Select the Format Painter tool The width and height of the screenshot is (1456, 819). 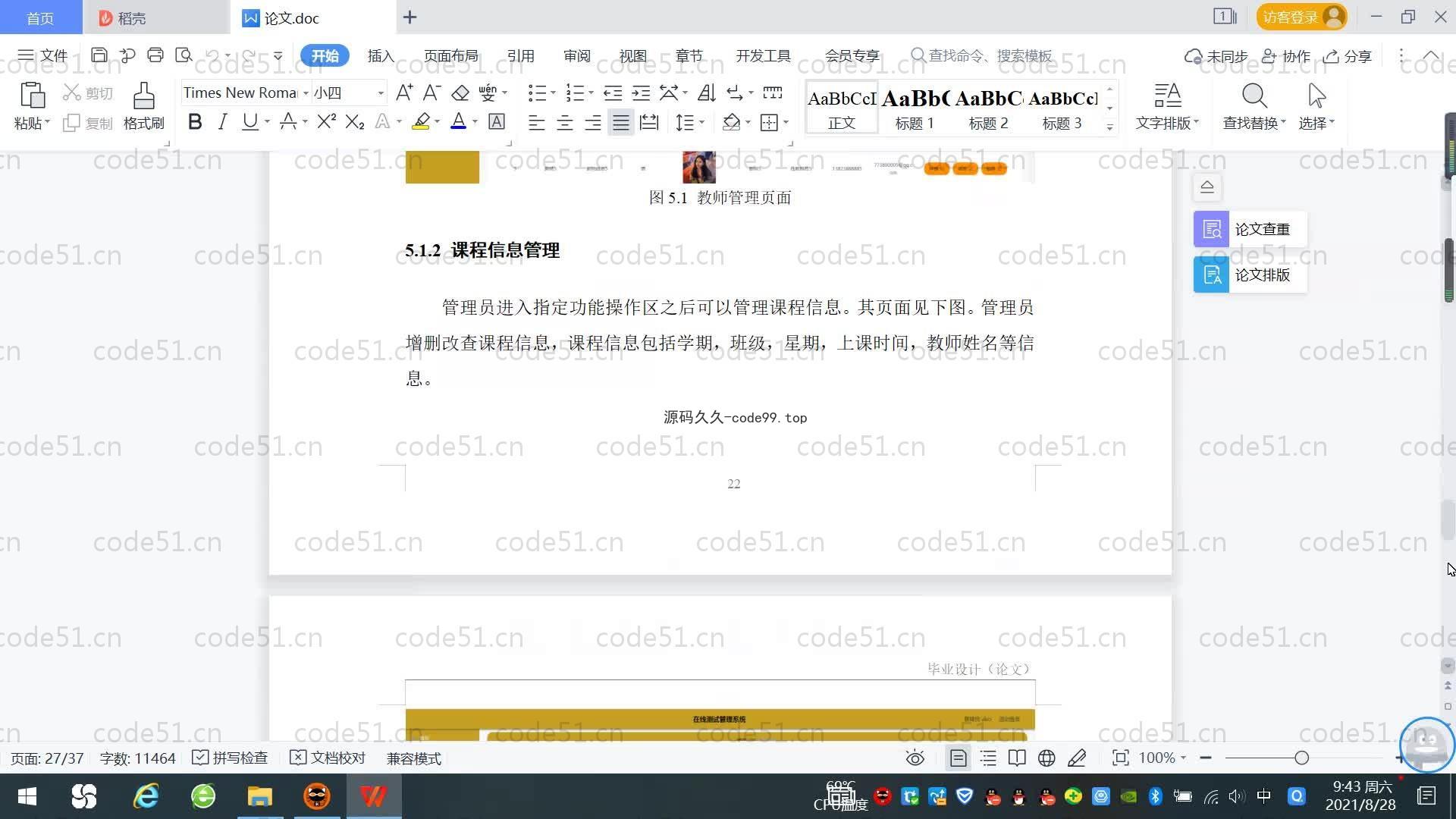(x=143, y=106)
